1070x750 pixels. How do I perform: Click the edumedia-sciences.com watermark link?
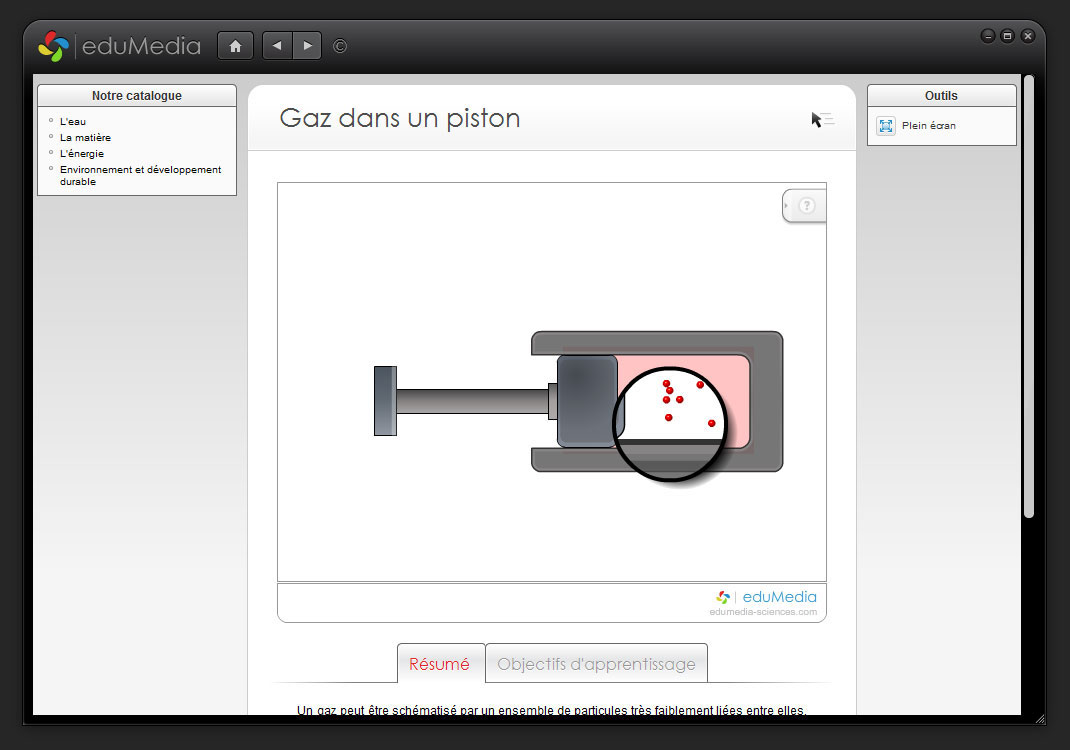[x=763, y=612]
